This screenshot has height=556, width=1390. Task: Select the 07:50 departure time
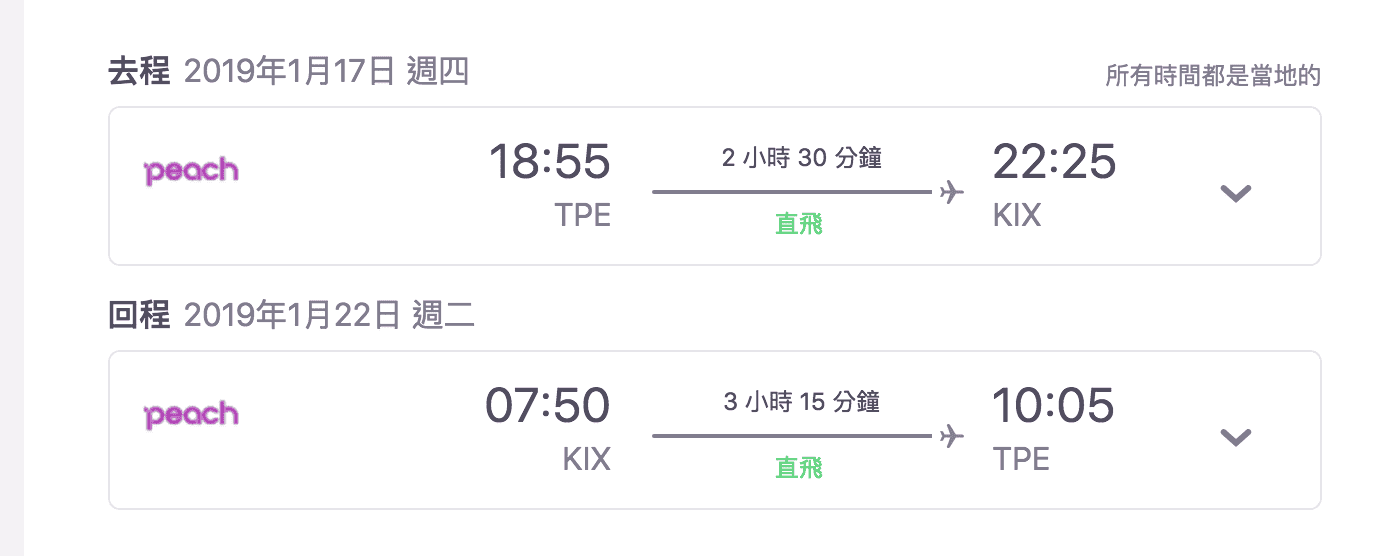[x=548, y=405]
